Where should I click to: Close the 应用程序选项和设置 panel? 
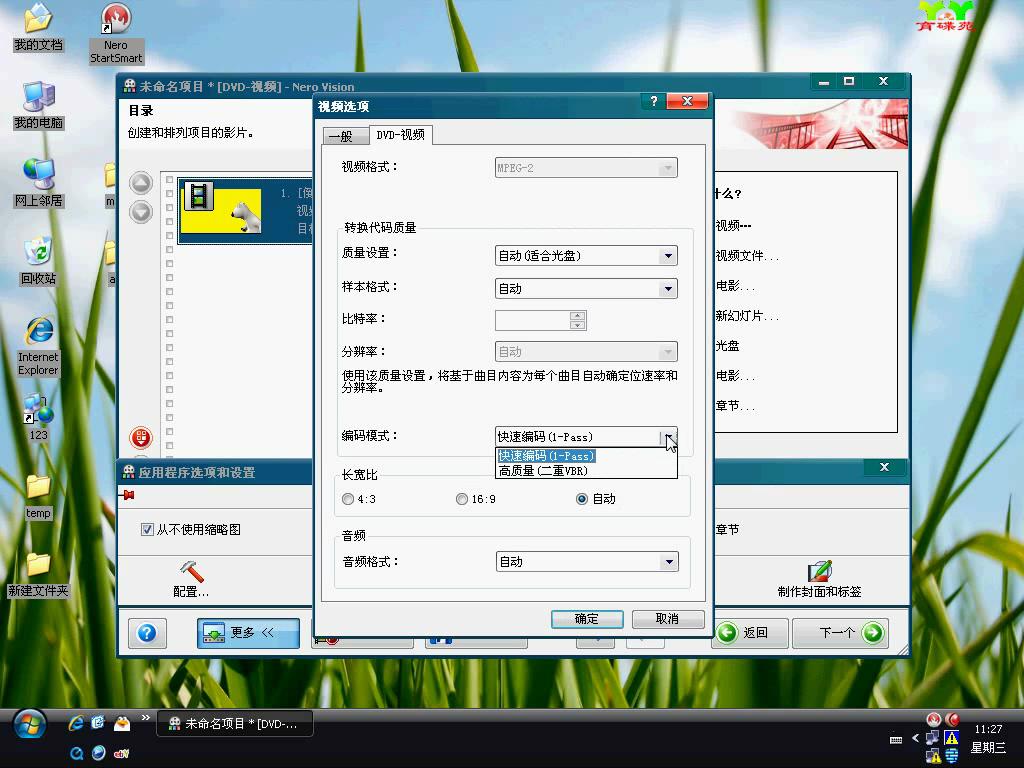coord(884,467)
